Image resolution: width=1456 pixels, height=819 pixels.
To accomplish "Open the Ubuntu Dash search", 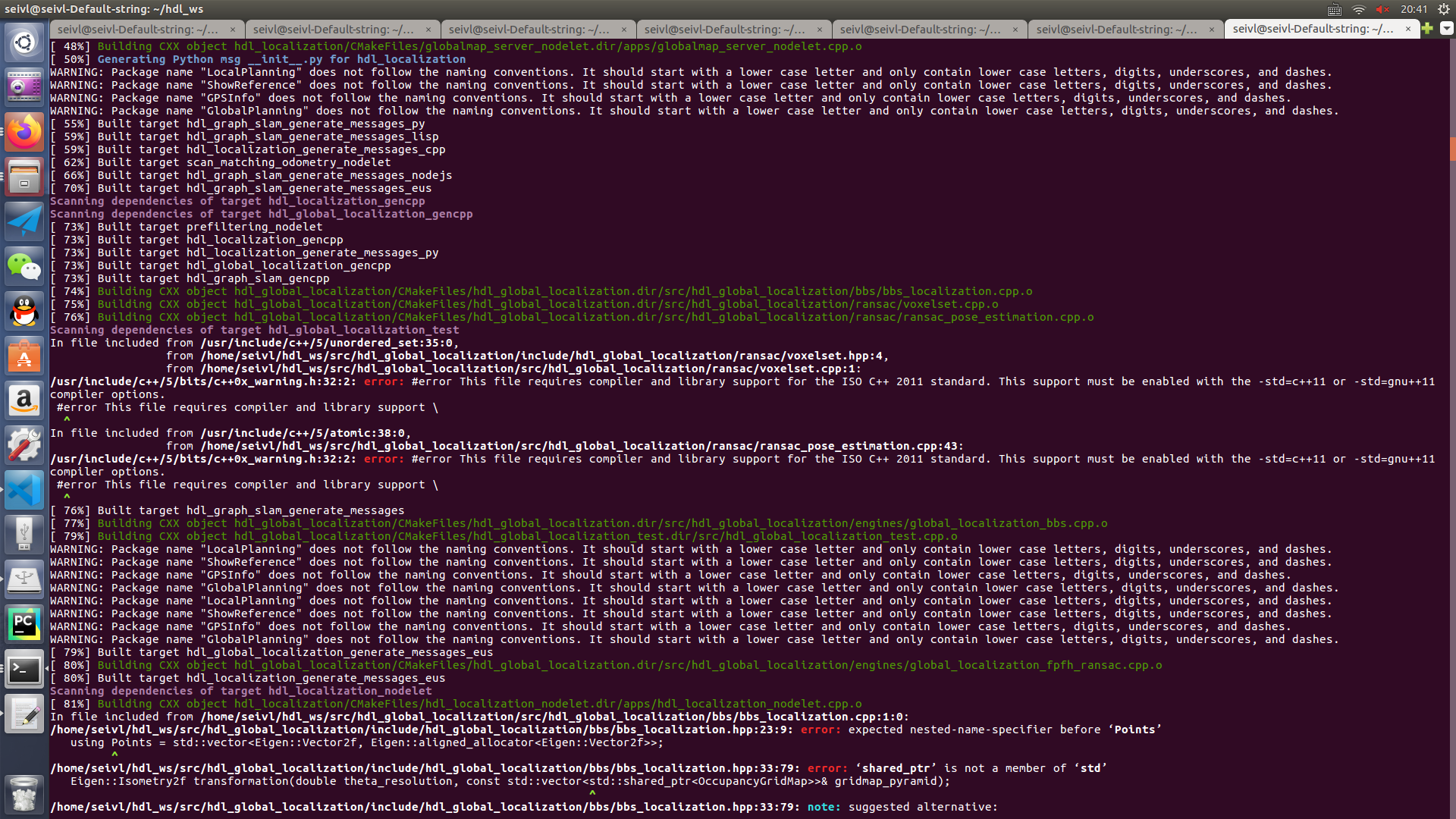I will click(x=24, y=42).
